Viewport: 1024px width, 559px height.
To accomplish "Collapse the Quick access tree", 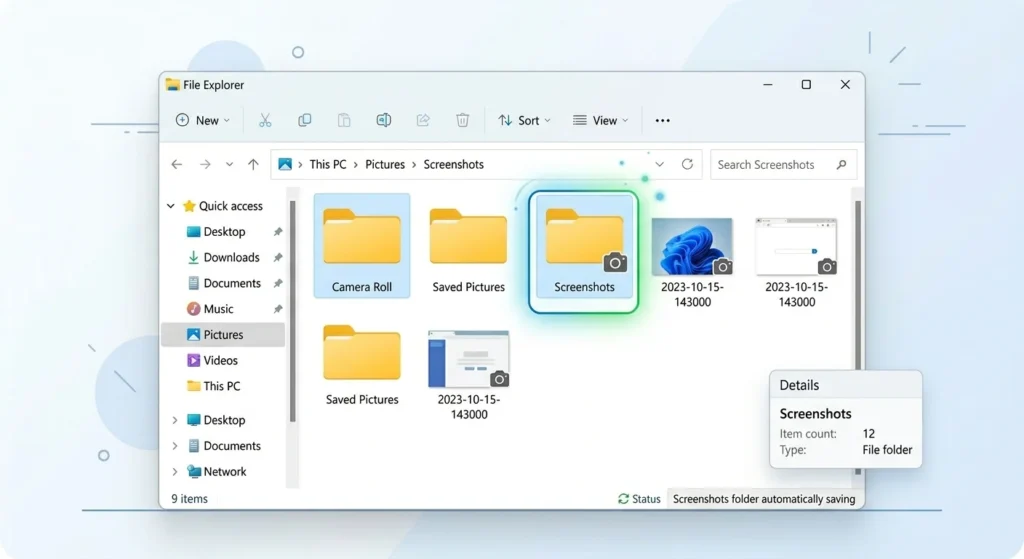I will pos(171,206).
